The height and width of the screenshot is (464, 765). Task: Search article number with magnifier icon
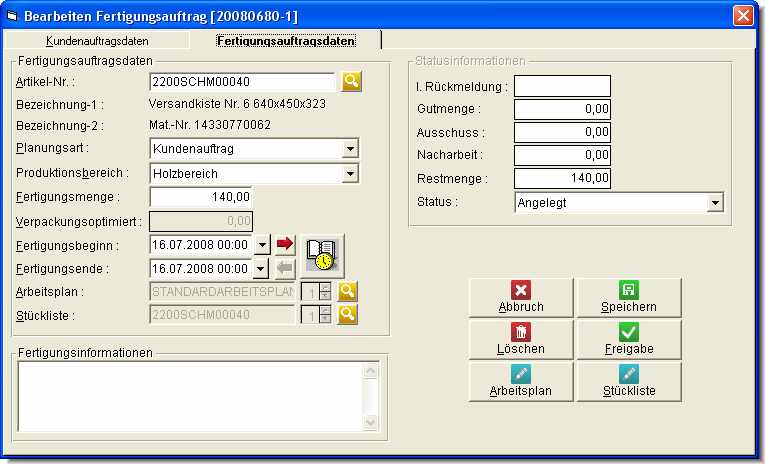[x=351, y=81]
